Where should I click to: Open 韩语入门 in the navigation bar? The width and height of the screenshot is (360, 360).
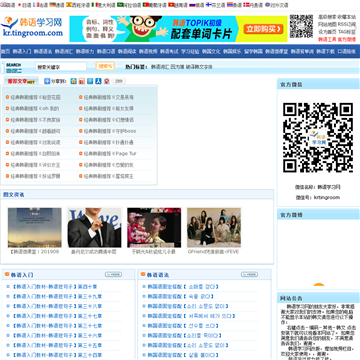tap(22, 51)
